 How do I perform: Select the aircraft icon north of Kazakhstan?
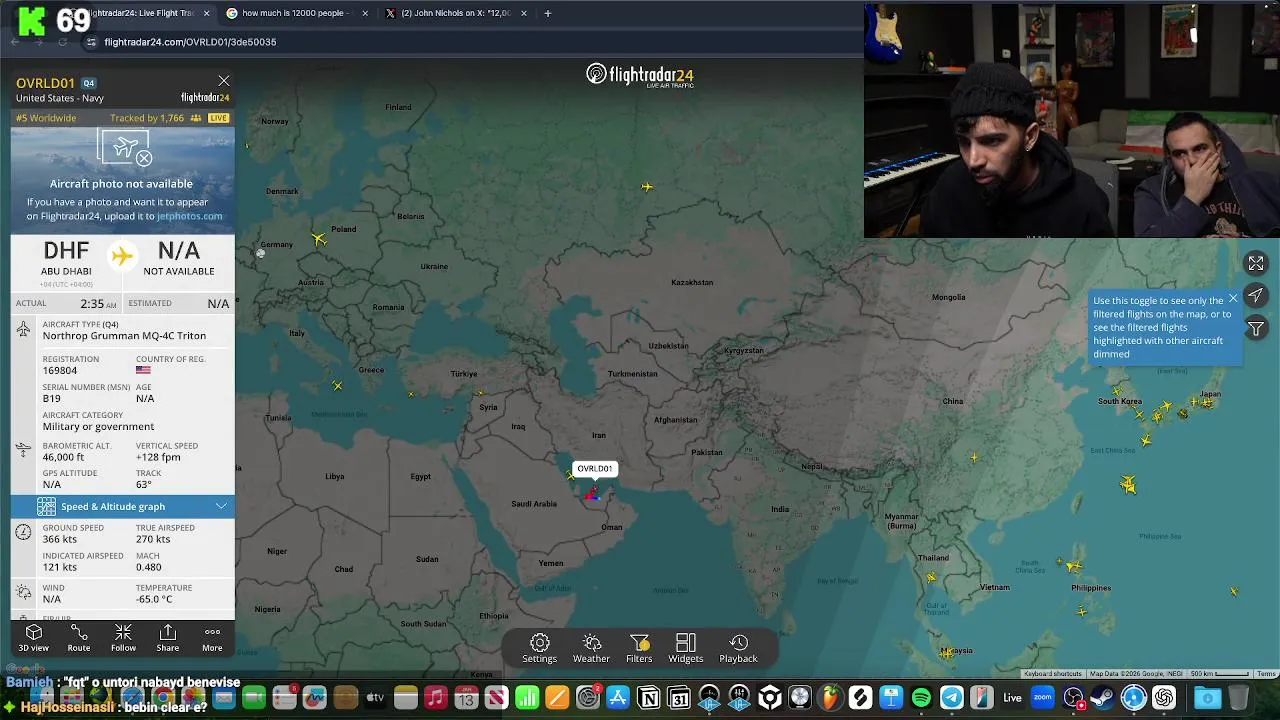(647, 186)
